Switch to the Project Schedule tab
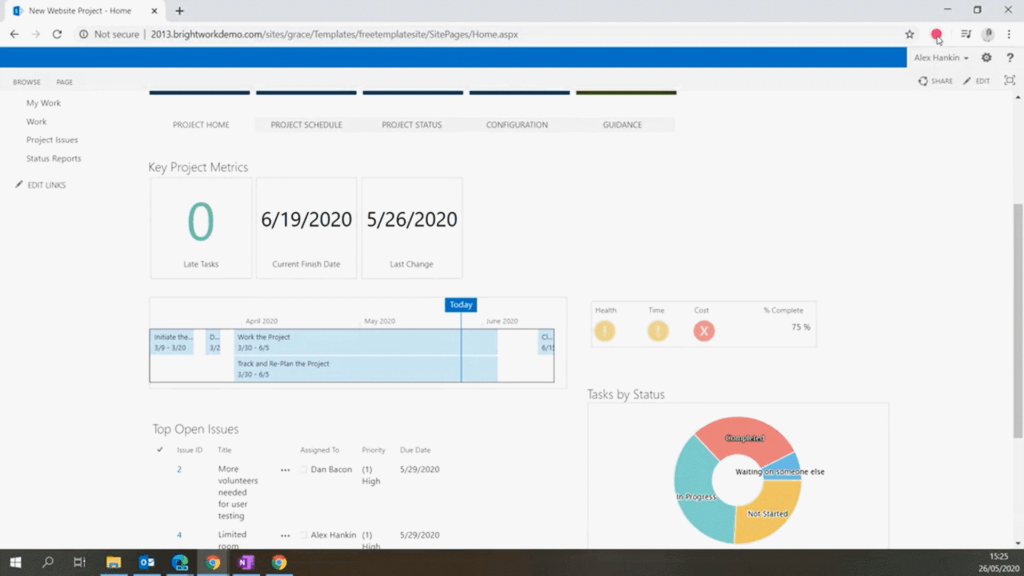 [306, 125]
